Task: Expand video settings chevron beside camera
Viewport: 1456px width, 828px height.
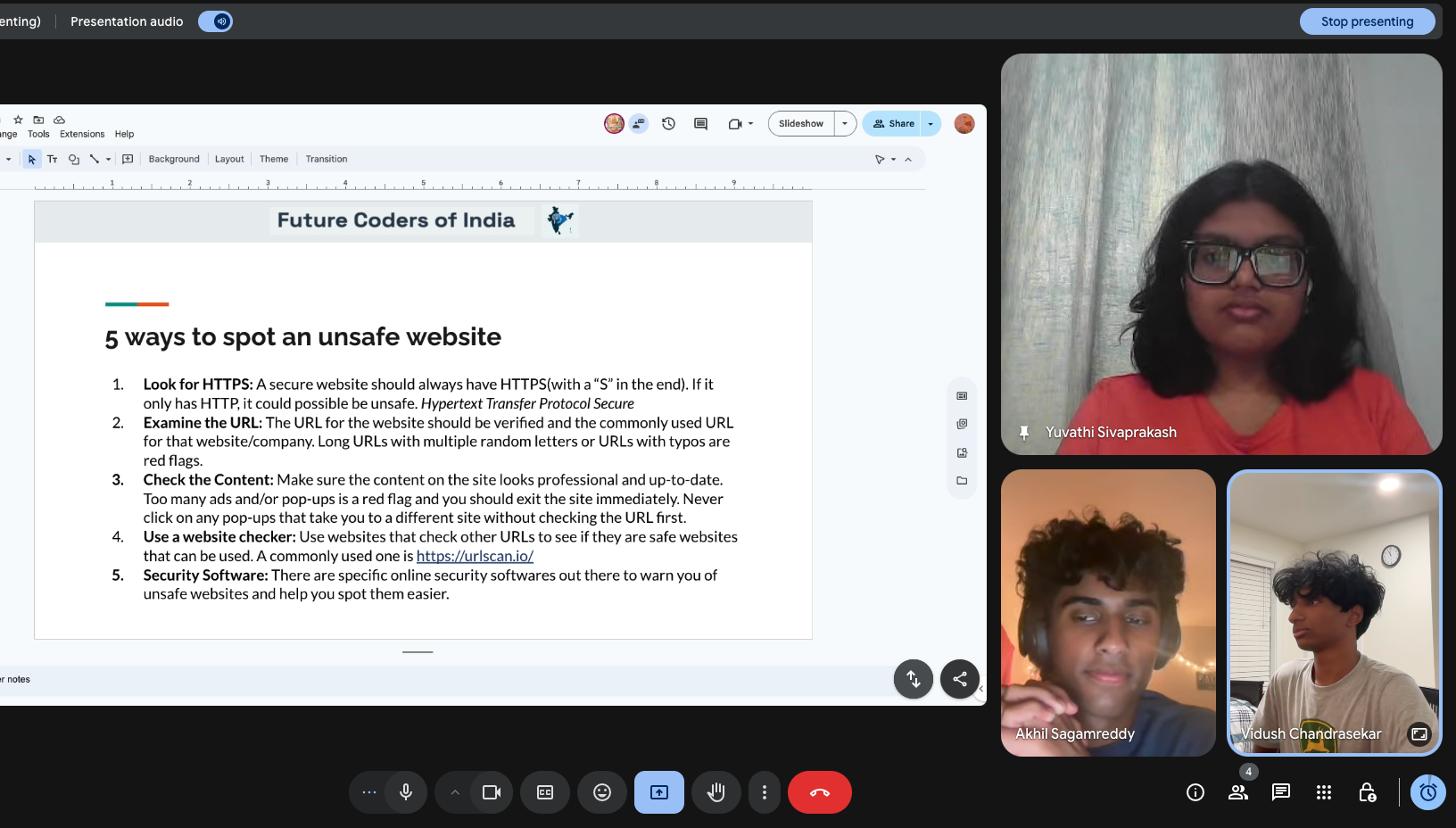Action: (455, 792)
